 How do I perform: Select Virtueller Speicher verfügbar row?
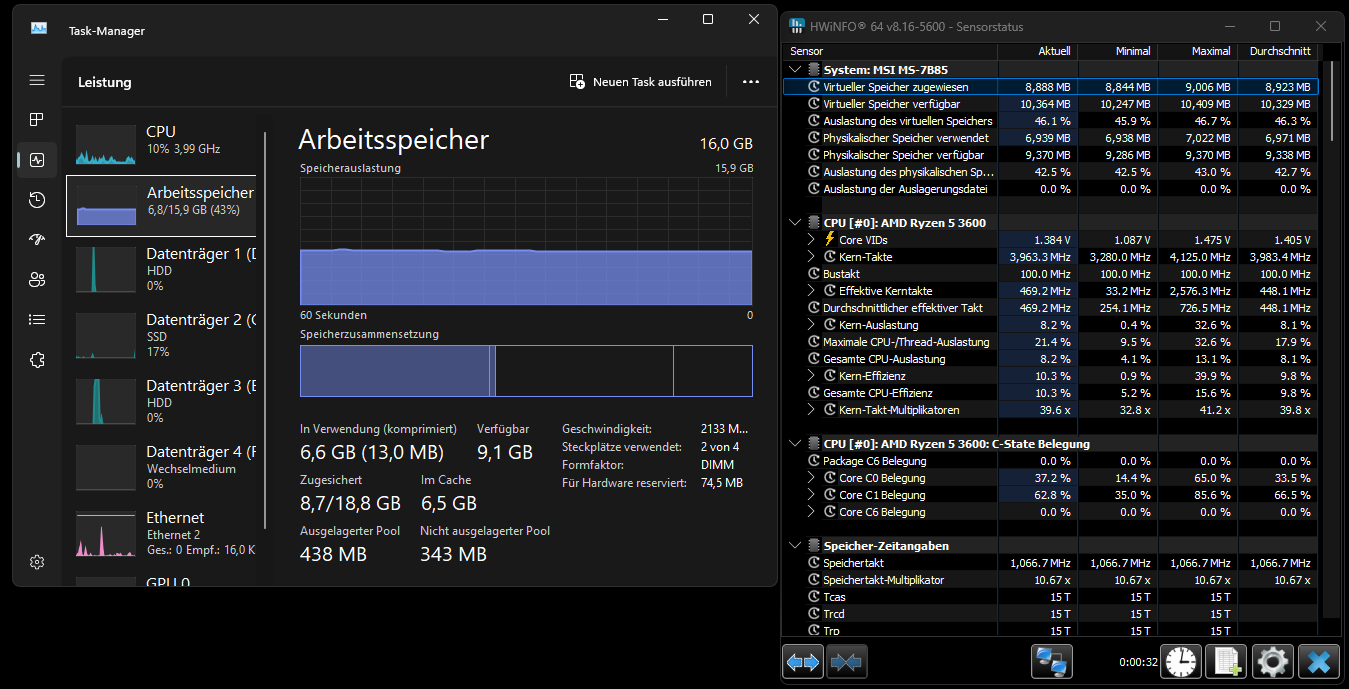(1050, 104)
